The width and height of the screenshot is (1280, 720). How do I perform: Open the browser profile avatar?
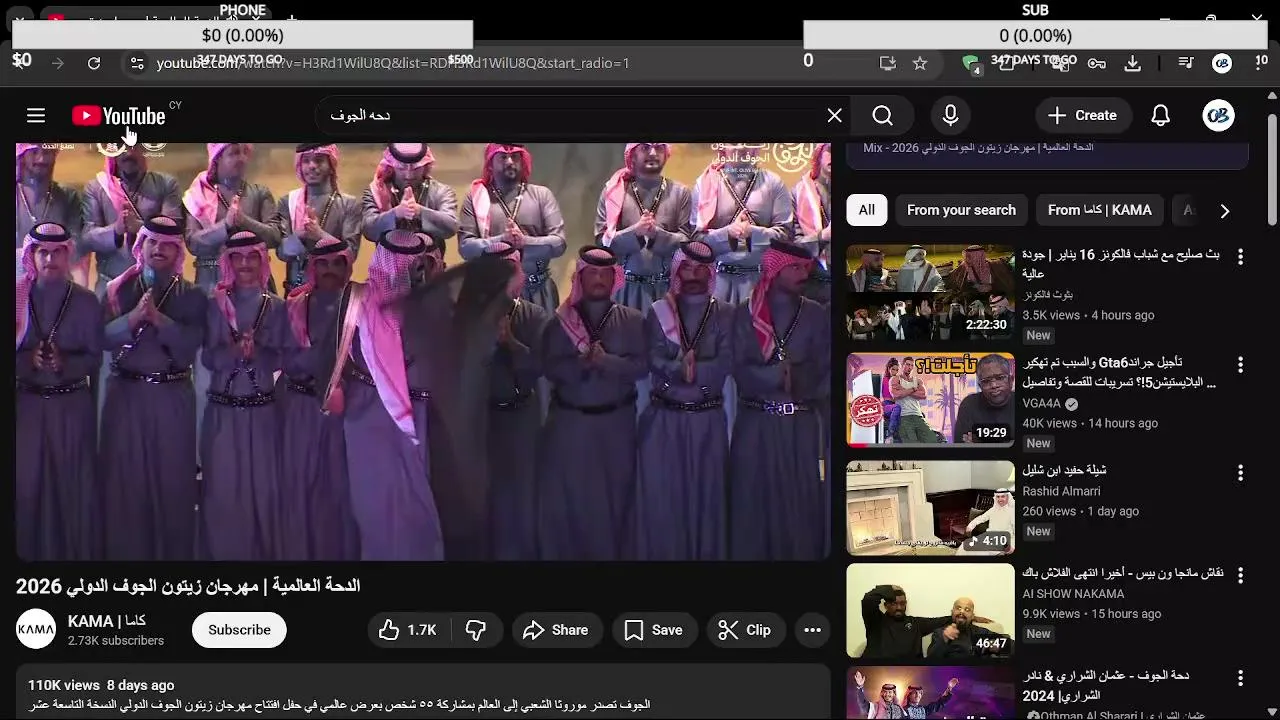1222,63
